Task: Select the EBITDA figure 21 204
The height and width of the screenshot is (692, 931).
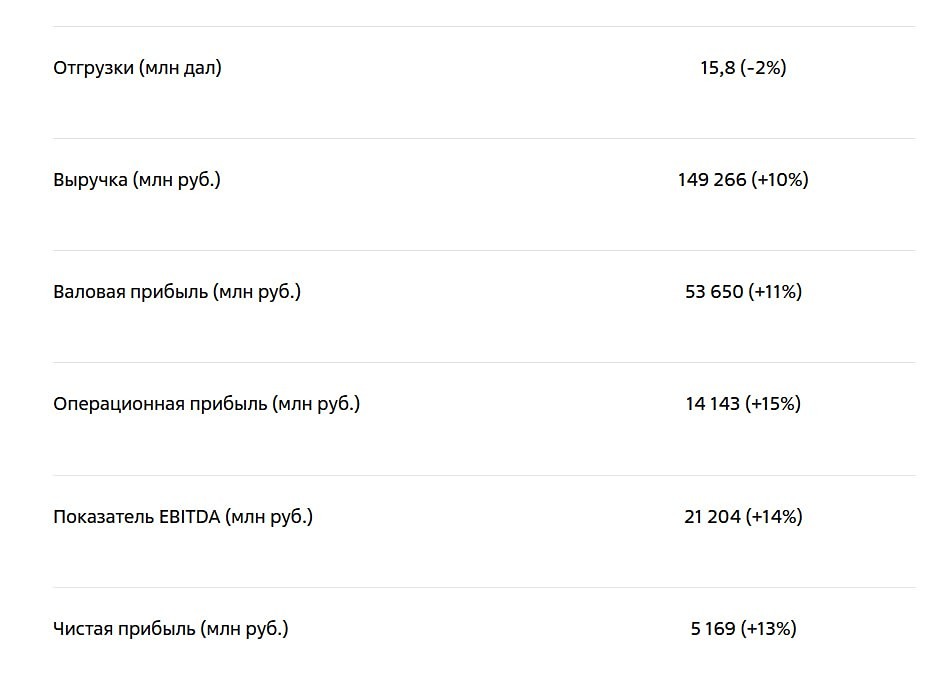Action: click(713, 517)
